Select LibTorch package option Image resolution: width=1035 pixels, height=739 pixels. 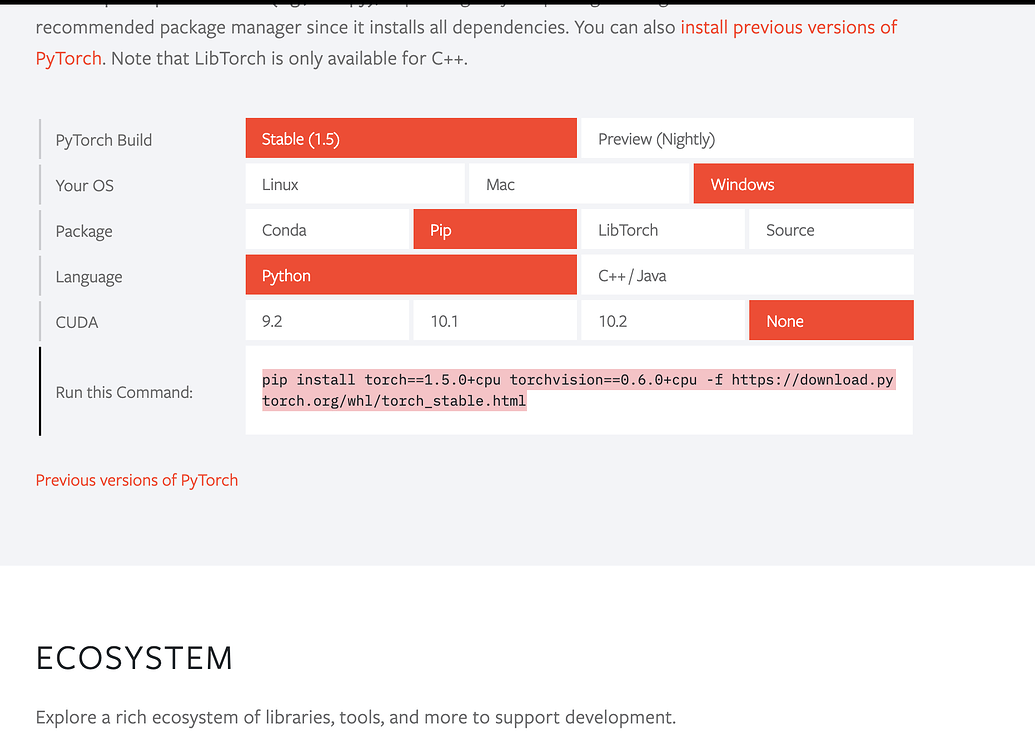pyautogui.click(x=663, y=230)
